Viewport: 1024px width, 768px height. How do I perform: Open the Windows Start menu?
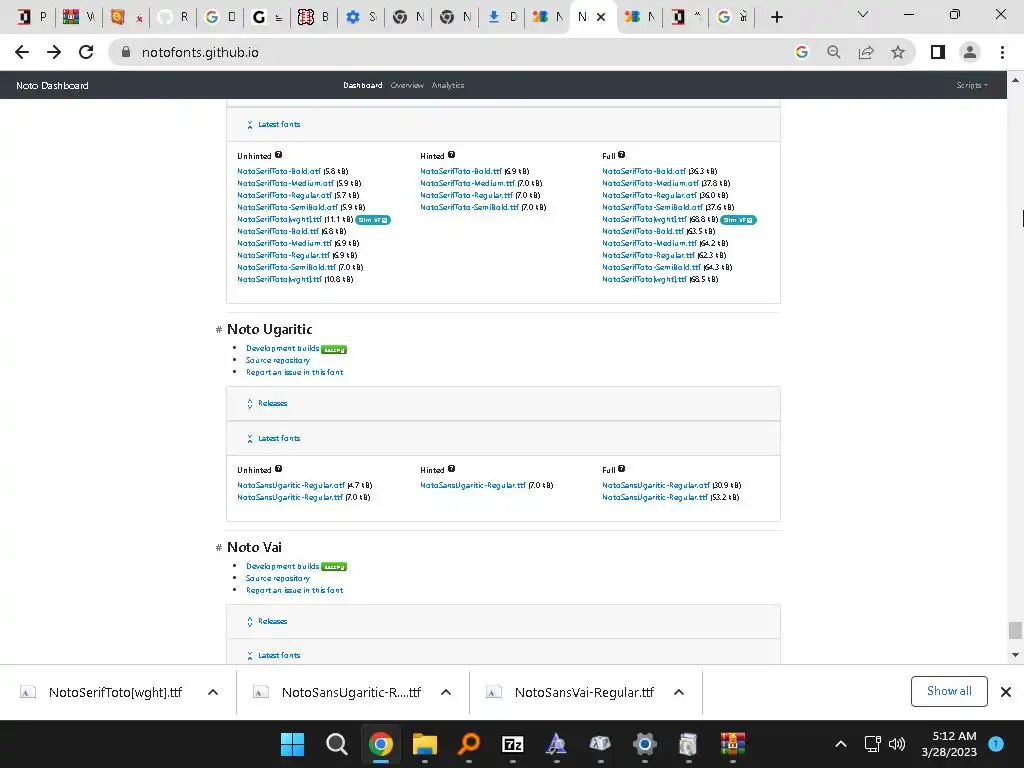(292, 744)
